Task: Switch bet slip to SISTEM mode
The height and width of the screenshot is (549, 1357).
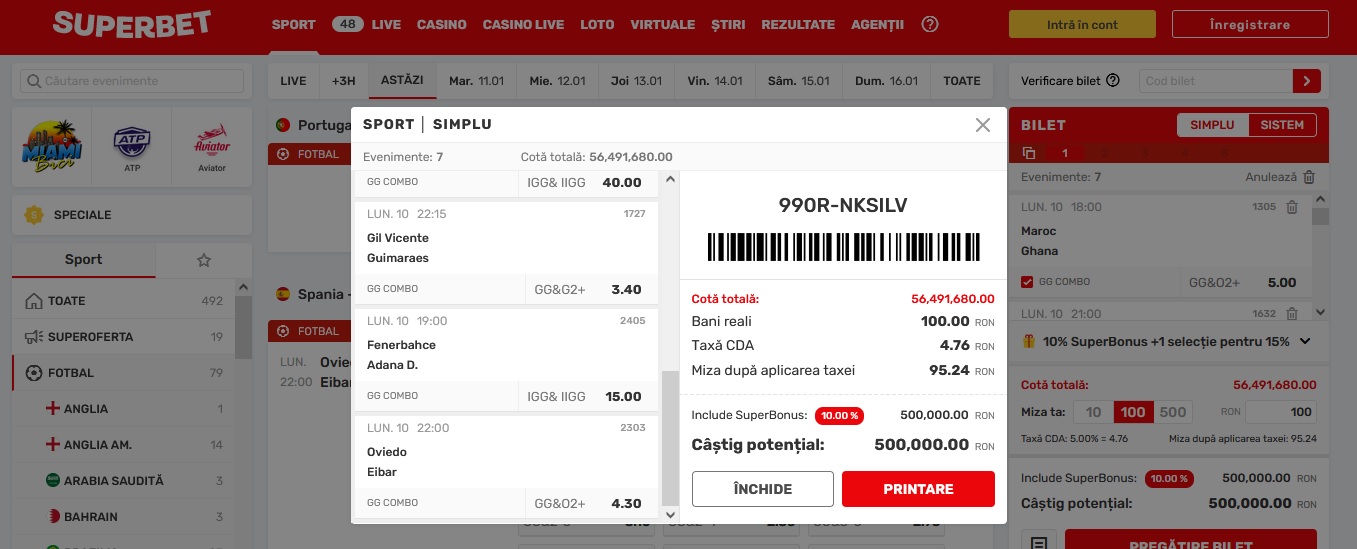Action: pos(1282,125)
